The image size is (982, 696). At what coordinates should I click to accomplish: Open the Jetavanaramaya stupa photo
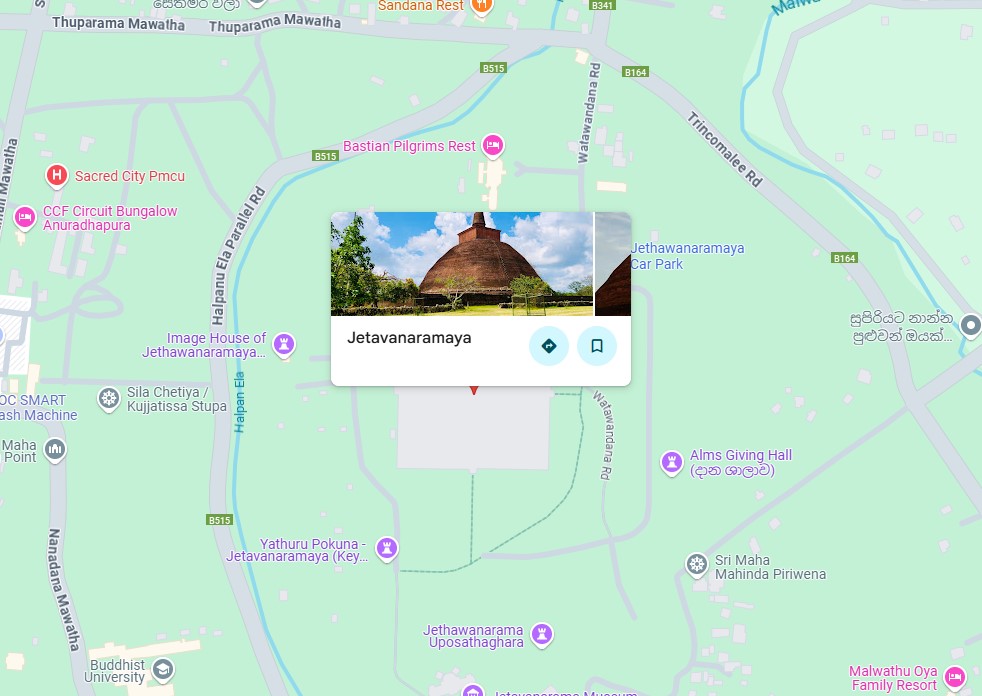(462, 264)
